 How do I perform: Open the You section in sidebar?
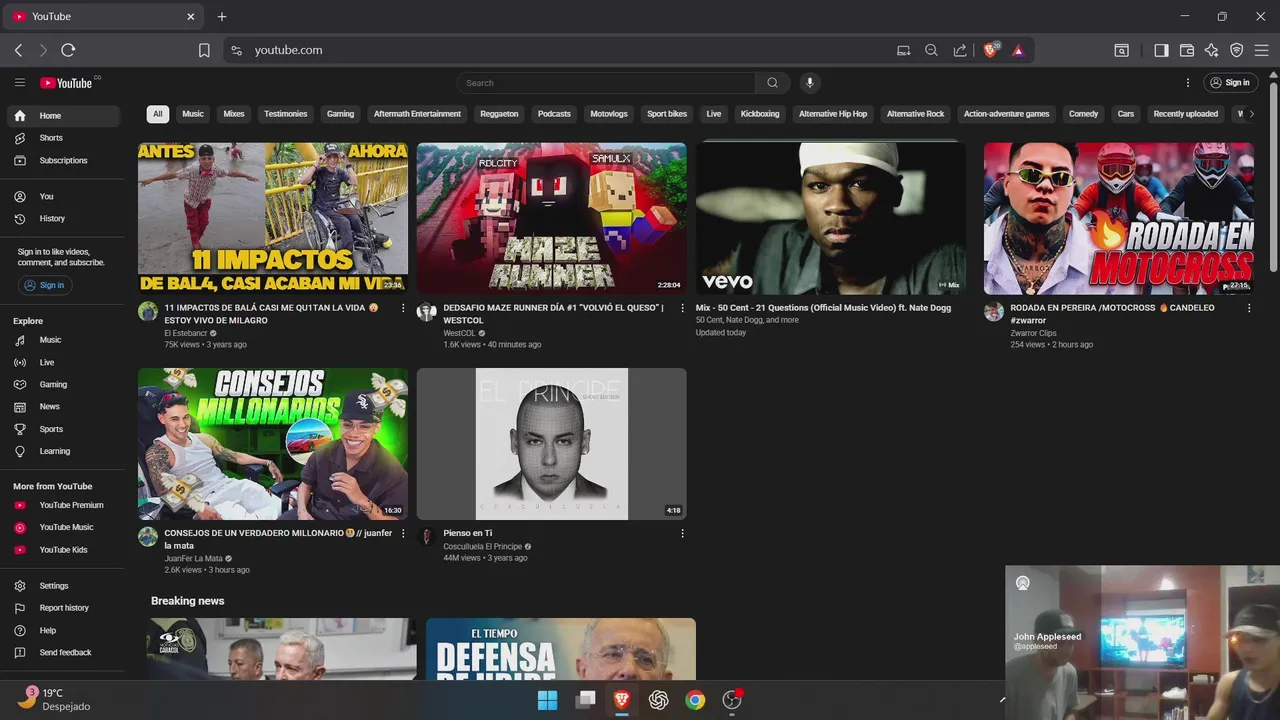pyautogui.click(x=62, y=196)
